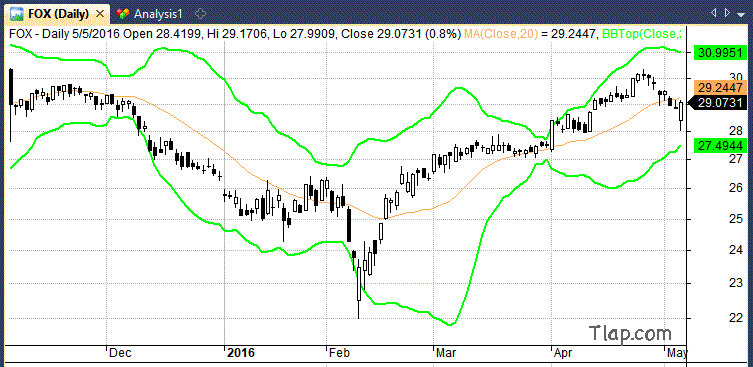Click the crosshair icon beside the Analysis1 tab
The image size is (753, 367).
[201, 14]
